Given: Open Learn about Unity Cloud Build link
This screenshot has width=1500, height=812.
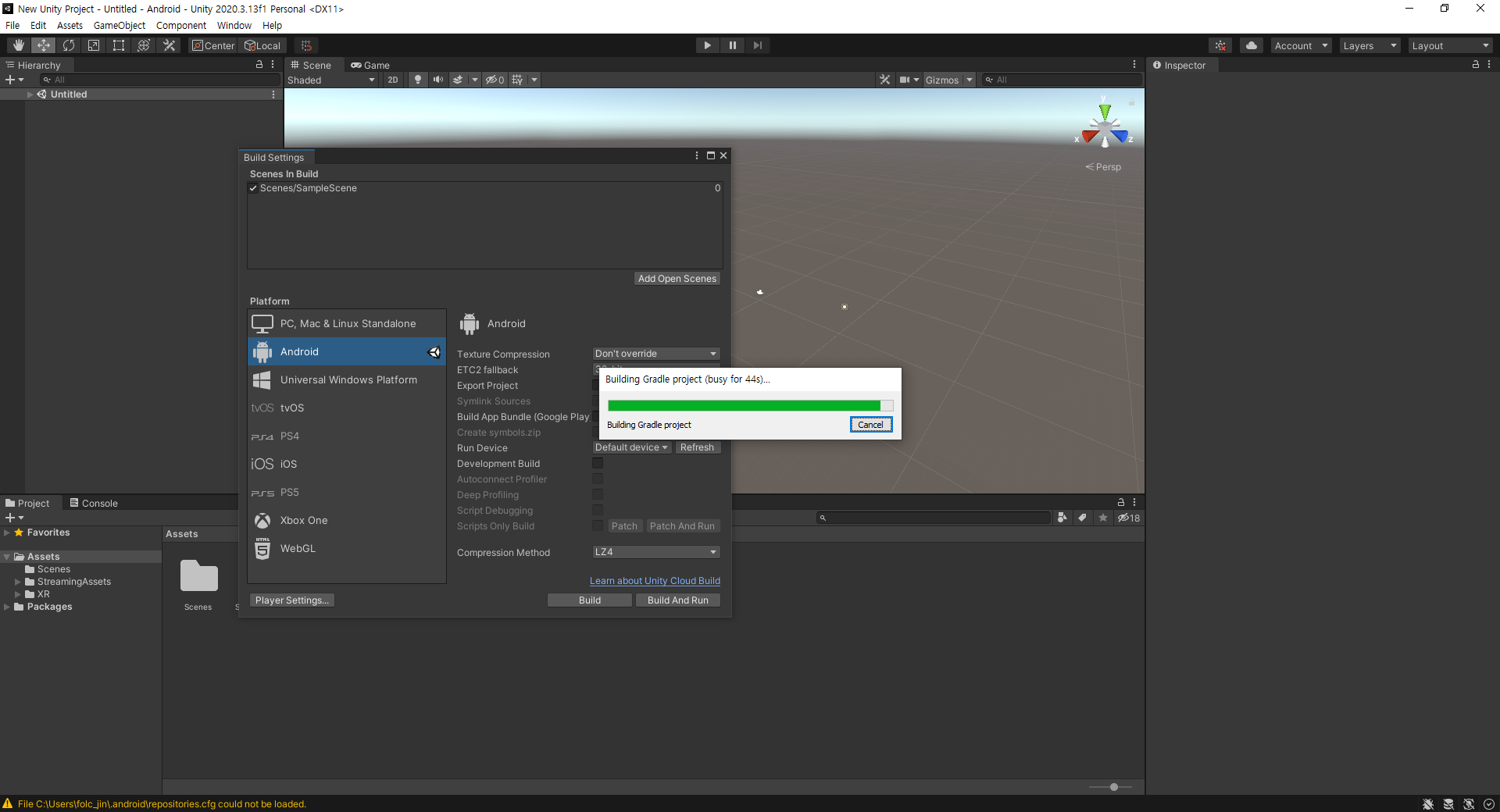Looking at the screenshot, I should [x=655, y=581].
